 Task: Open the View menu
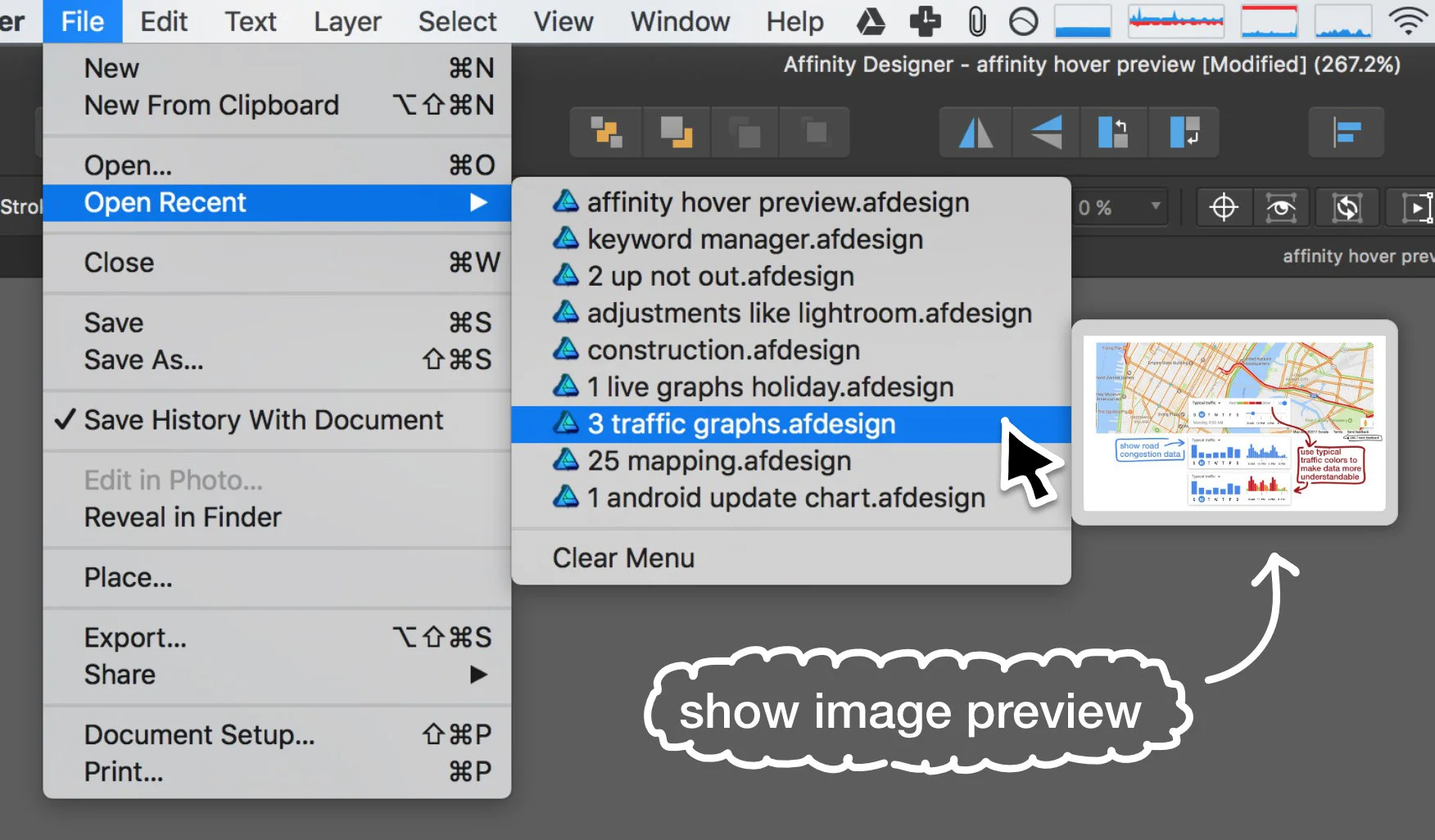point(564,21)
